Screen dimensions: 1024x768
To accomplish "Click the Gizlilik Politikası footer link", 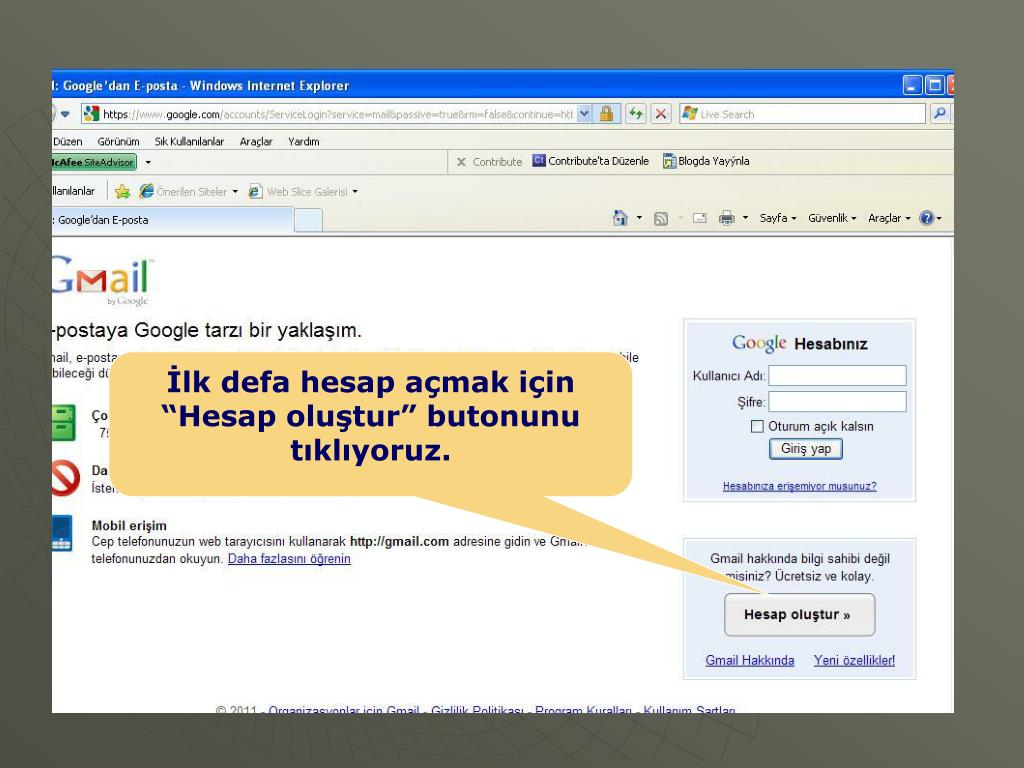I will coord(477,709).
